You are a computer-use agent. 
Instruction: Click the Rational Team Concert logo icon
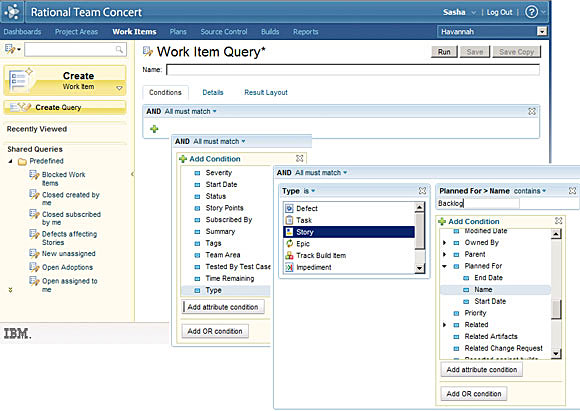point(12,11)
